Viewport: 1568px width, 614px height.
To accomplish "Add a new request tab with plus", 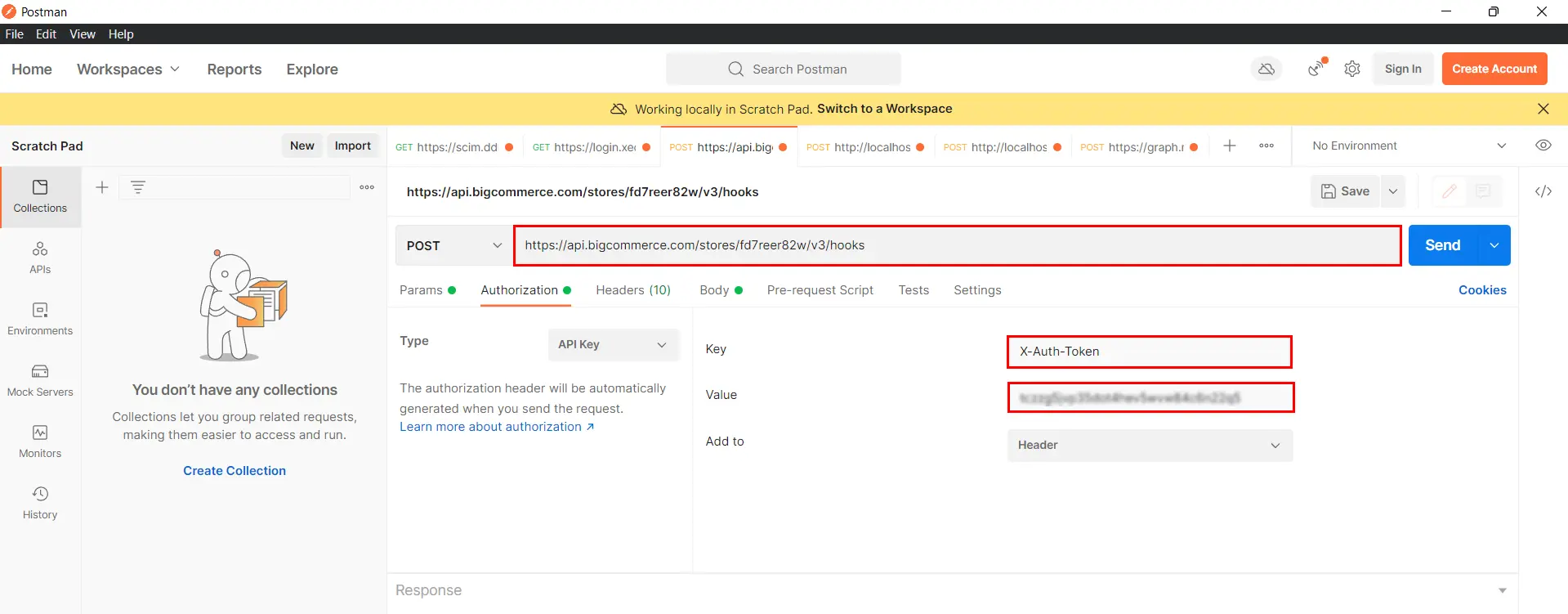I will coord(1230,146).
